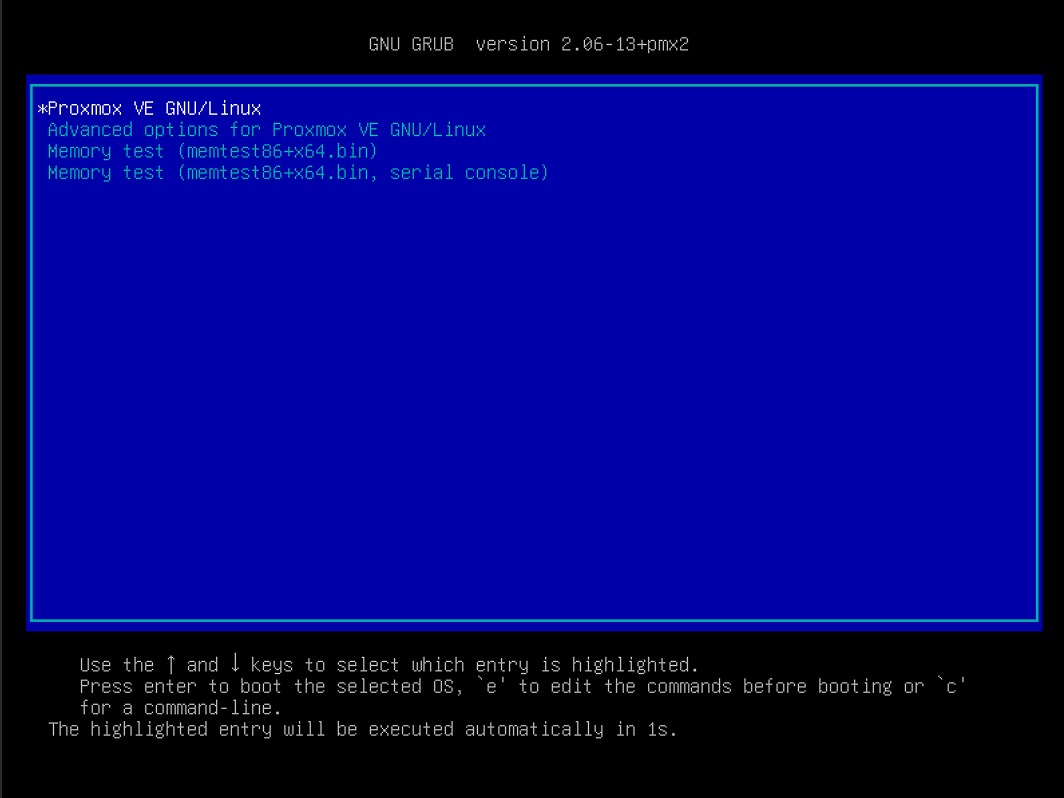
Task: Select the Proxmox VE GNU/Linux boot entry
Action: (x=155, y=109)
